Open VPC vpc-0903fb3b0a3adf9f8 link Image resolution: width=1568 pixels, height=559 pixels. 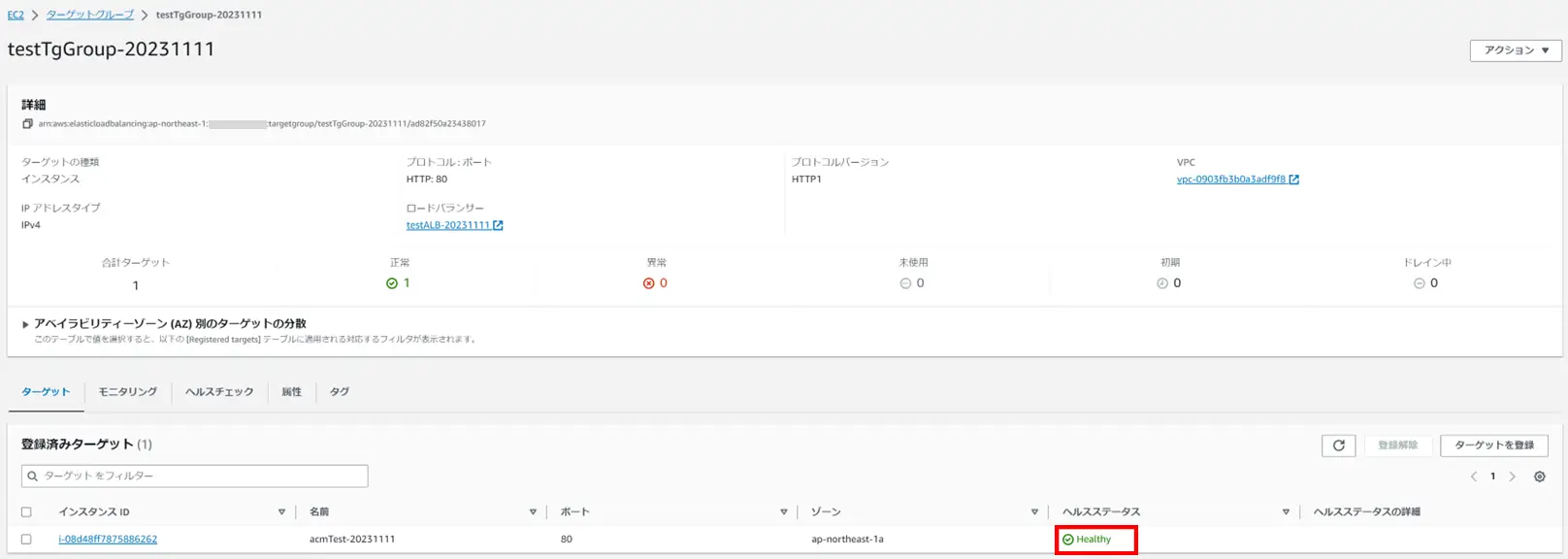click(1231, 180)
